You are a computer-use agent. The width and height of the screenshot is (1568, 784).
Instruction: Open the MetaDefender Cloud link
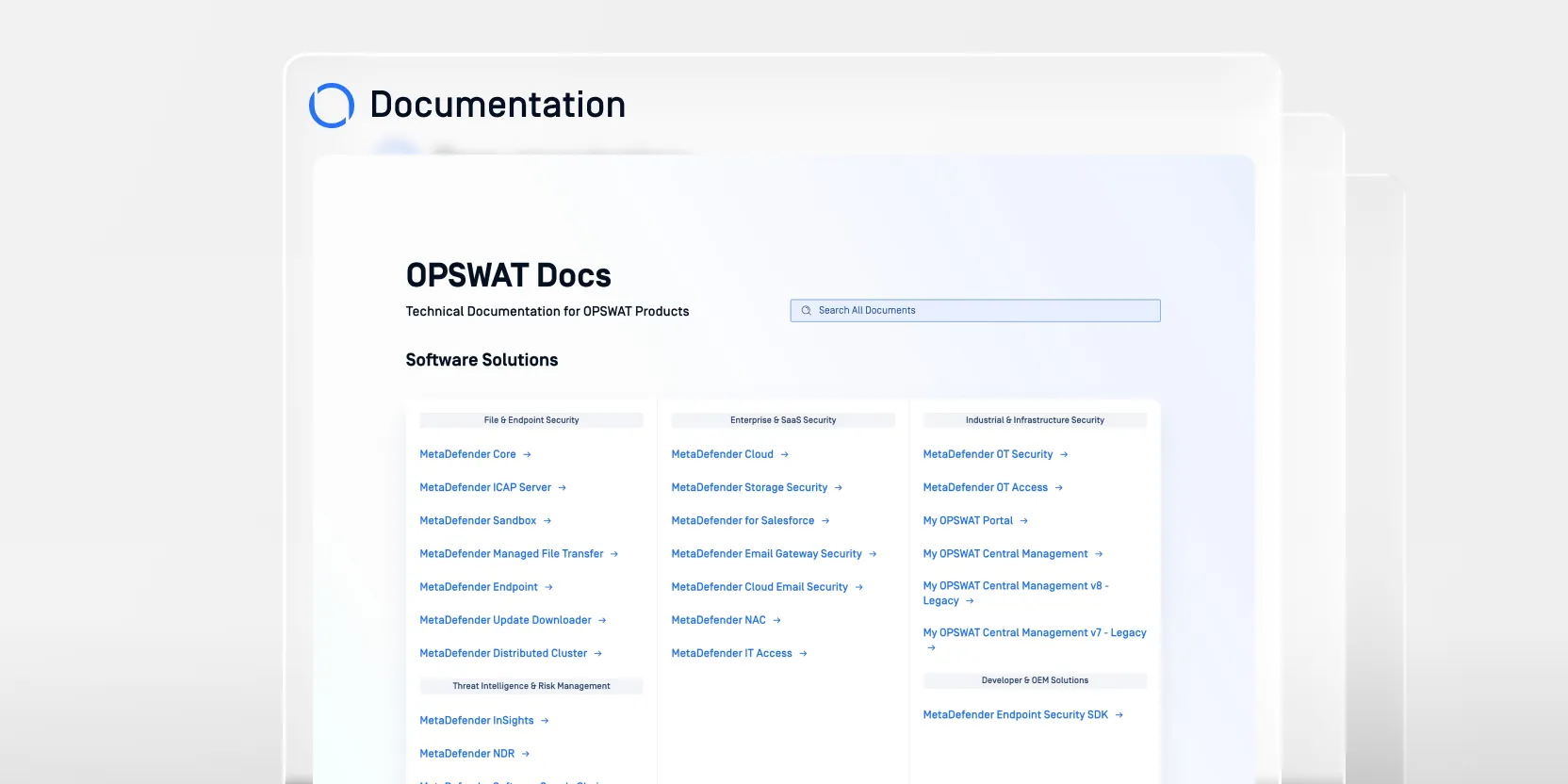[723, 454]
